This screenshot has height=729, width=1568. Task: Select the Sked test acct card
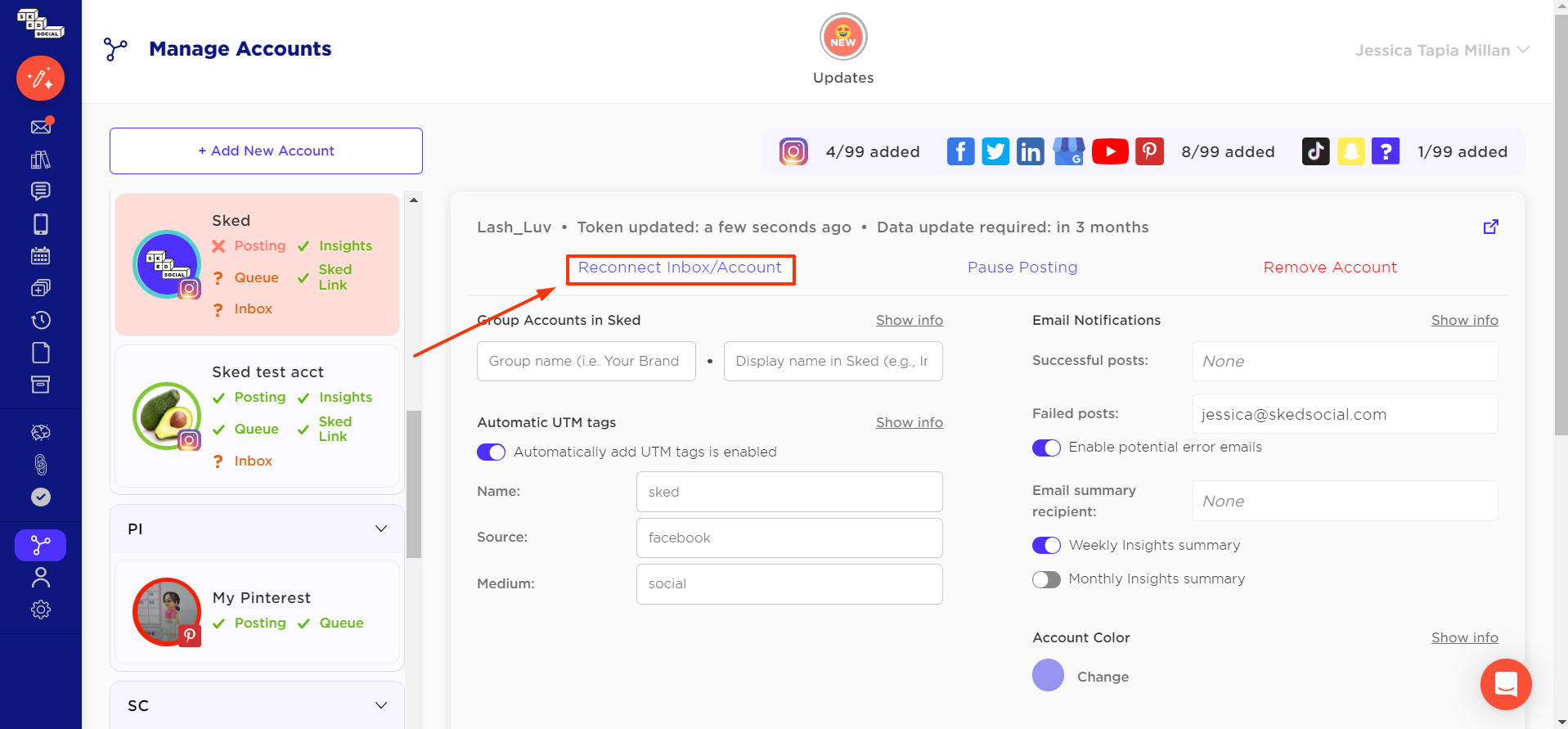[257, 416]
